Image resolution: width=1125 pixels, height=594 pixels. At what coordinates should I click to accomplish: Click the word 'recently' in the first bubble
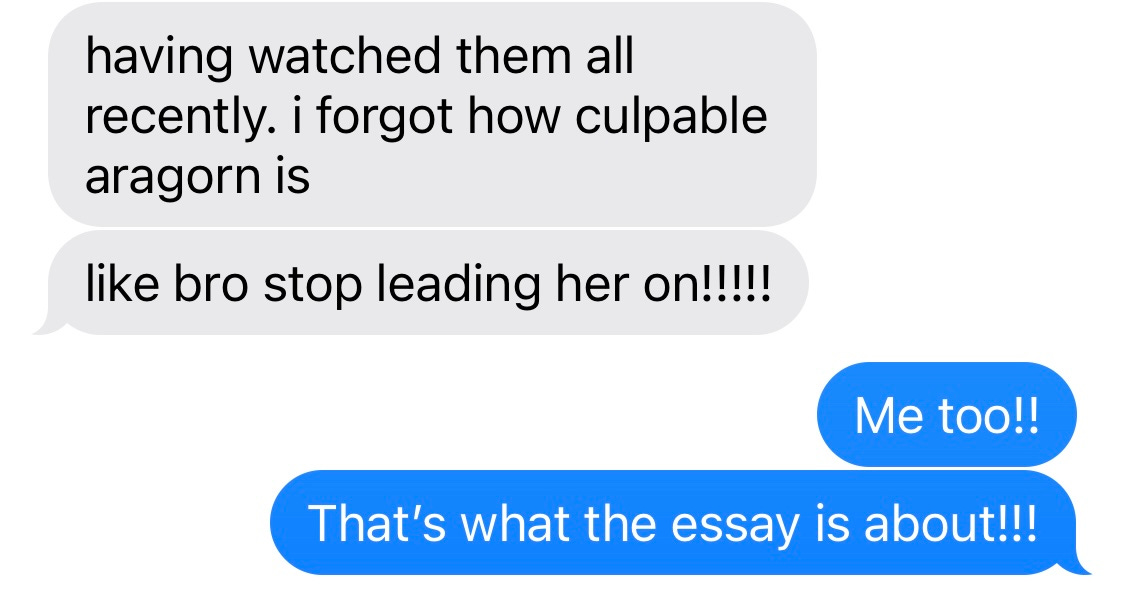[x=180, y=118]
